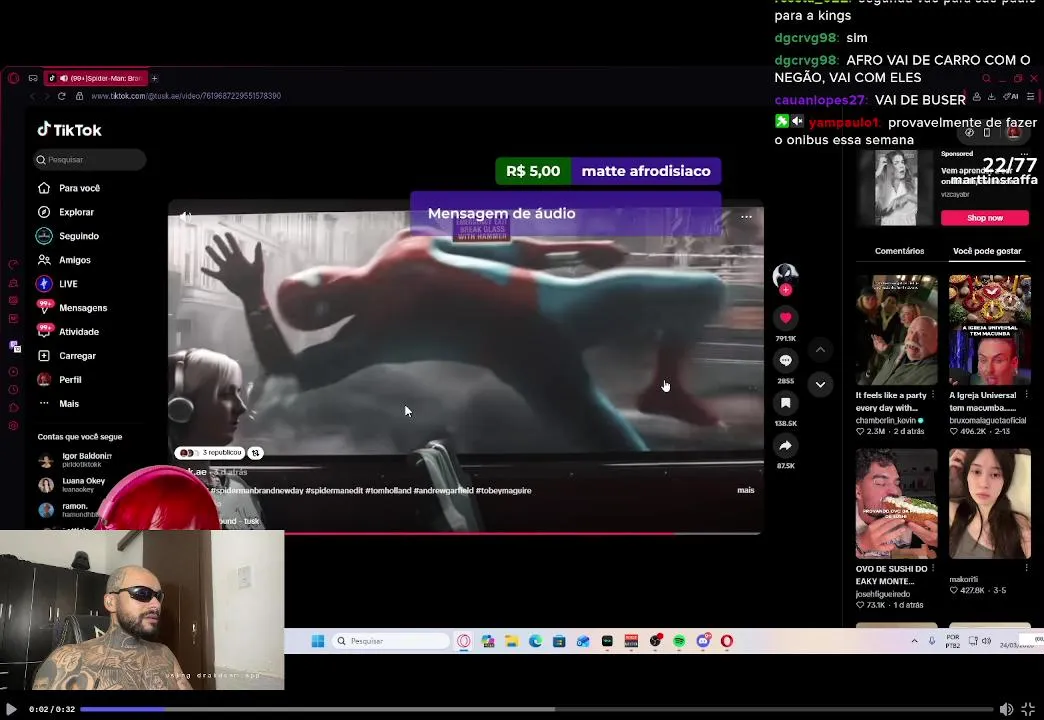Click the tiktok.com URL in address bar
Image resolution: width=1044 pixels, height=720 pixels.
(x=186, y=96)
